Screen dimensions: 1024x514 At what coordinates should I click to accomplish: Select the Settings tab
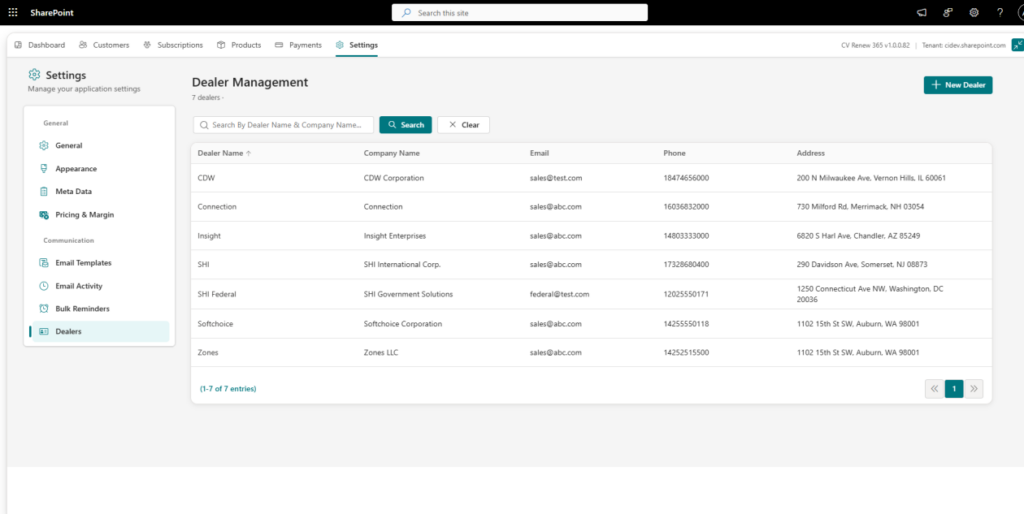(x=357, y=45)
